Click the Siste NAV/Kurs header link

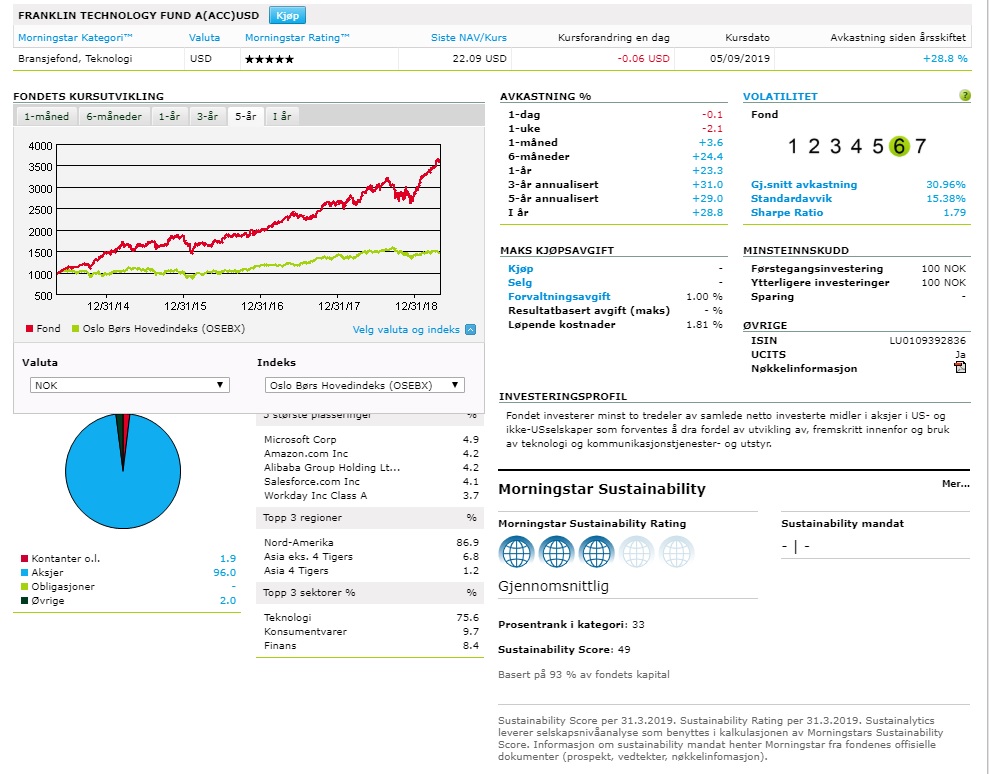469,37
